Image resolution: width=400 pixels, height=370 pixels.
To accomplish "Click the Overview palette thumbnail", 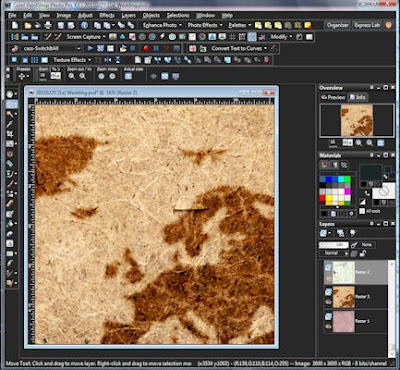I will point(357,120).
